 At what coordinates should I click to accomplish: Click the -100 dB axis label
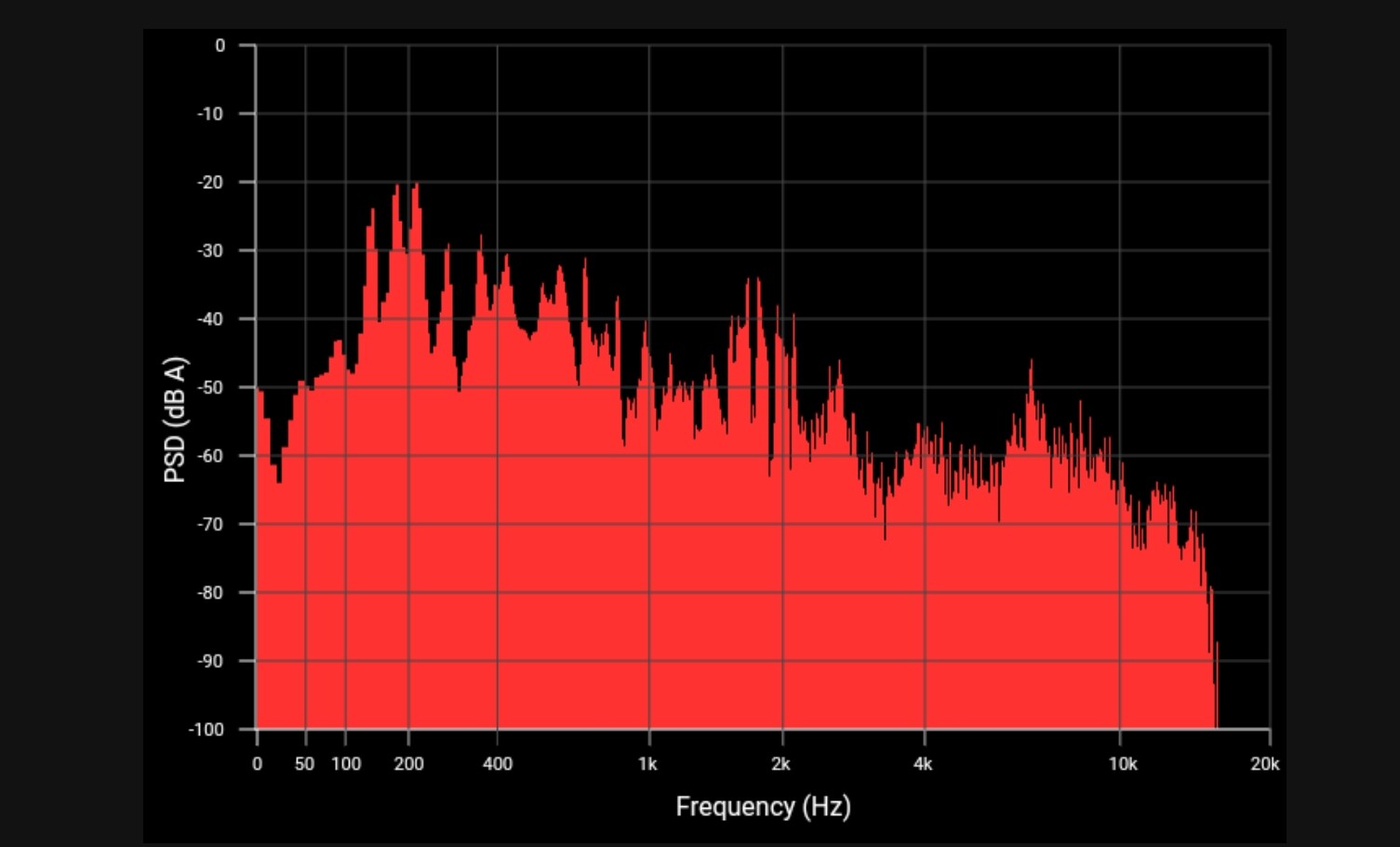click(x=207, y=730)
